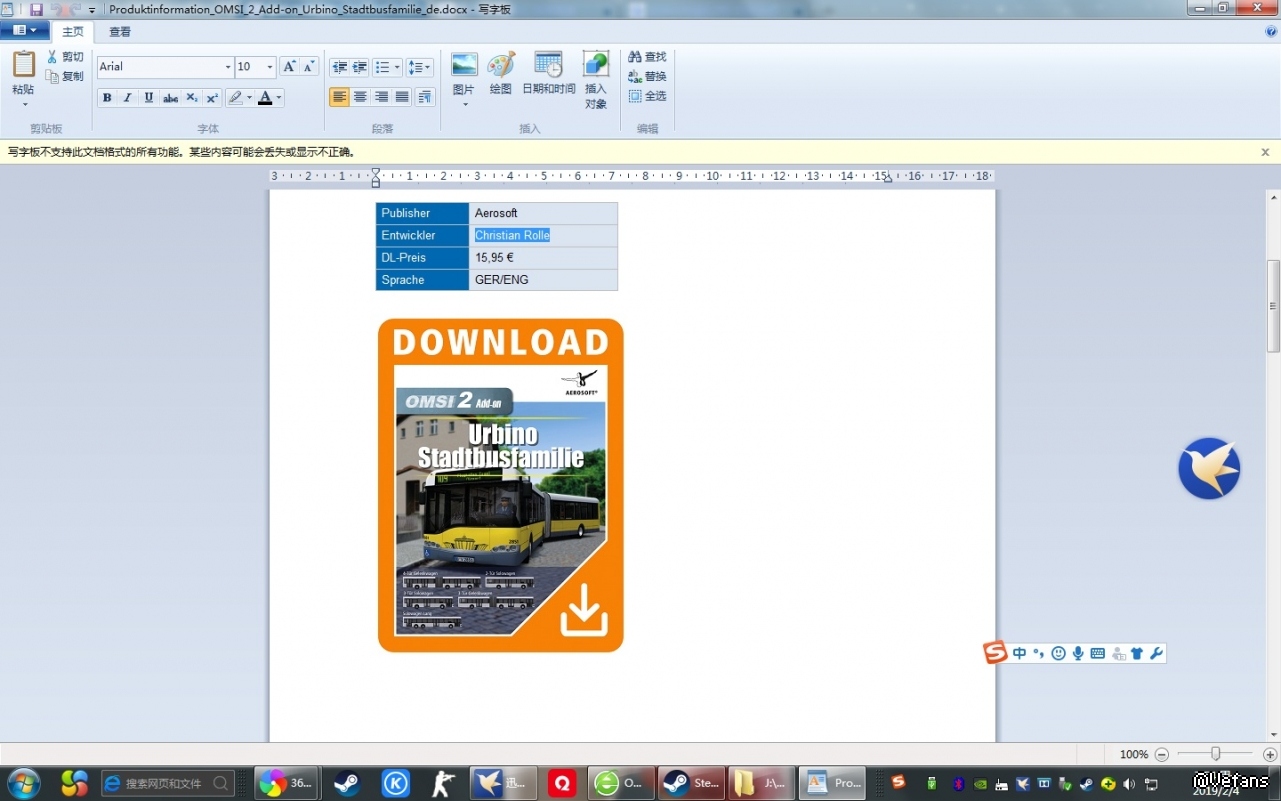The width and height of the screenshot is (1281, 801).
Task: Insert a Paint drawing
Action: pyautogui.click(x=500, y=74)
